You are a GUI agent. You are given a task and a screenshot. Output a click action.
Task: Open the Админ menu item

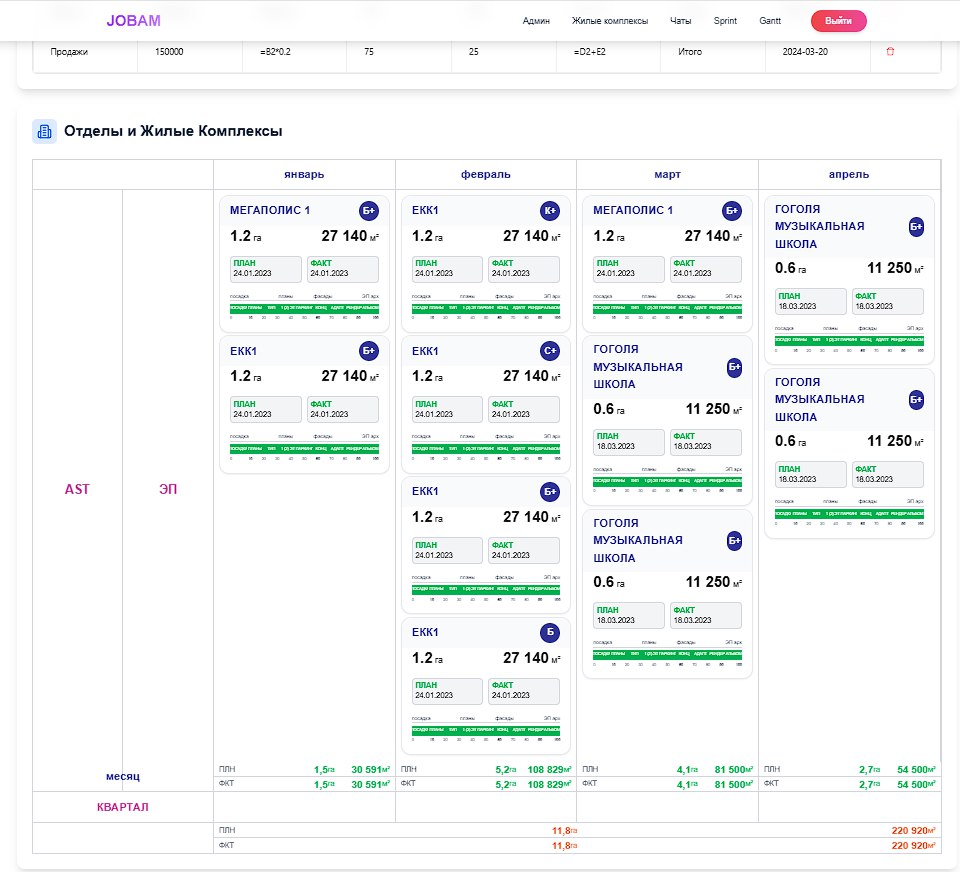coord(536,21)
